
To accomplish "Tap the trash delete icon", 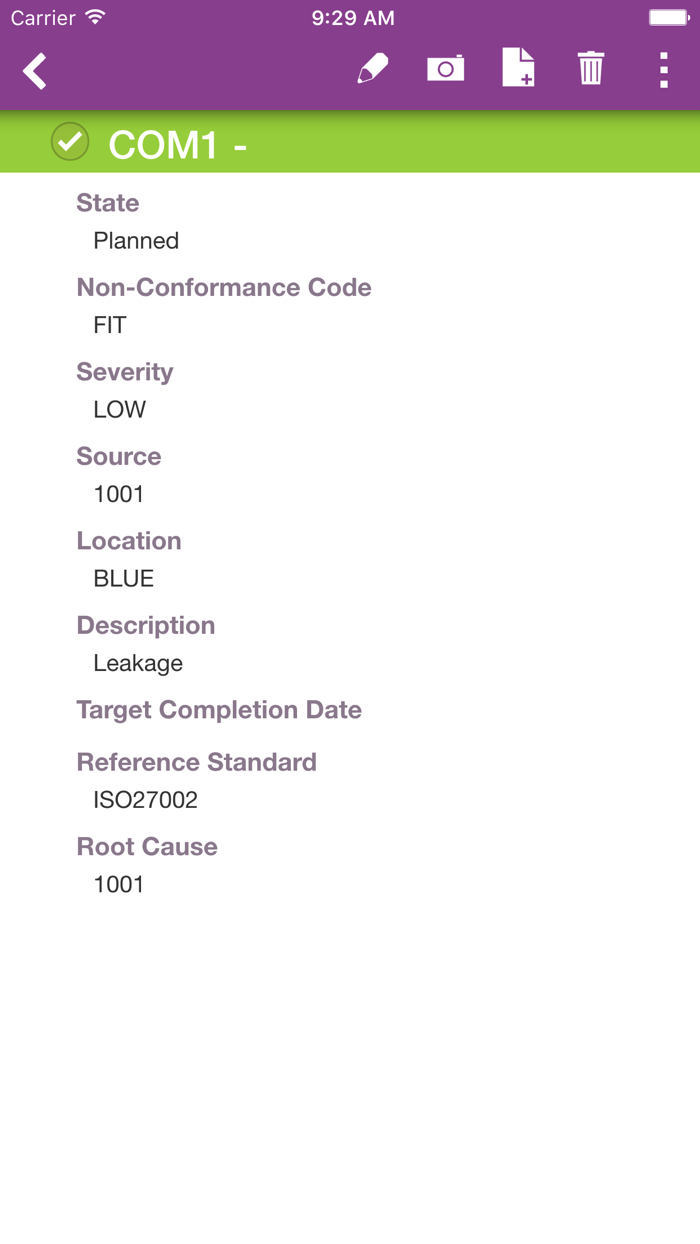I will point(590,69).
